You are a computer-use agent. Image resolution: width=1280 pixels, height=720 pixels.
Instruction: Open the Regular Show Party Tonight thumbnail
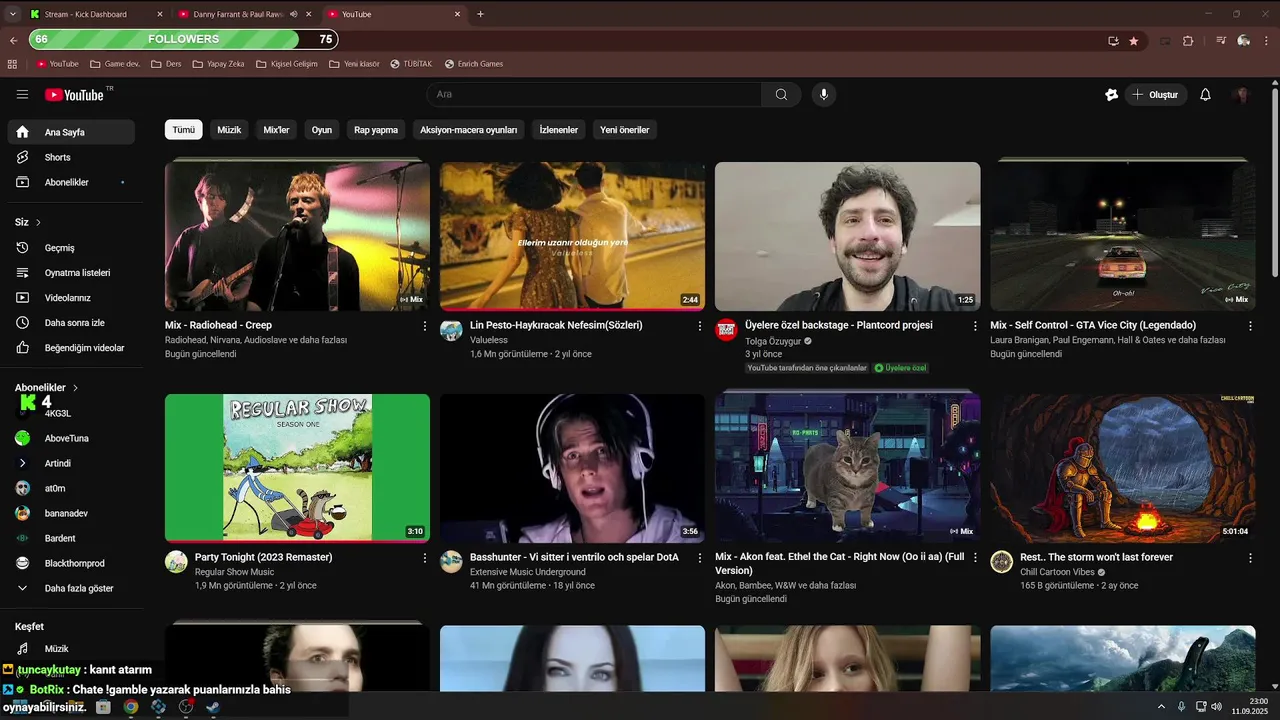pos(297,468)
